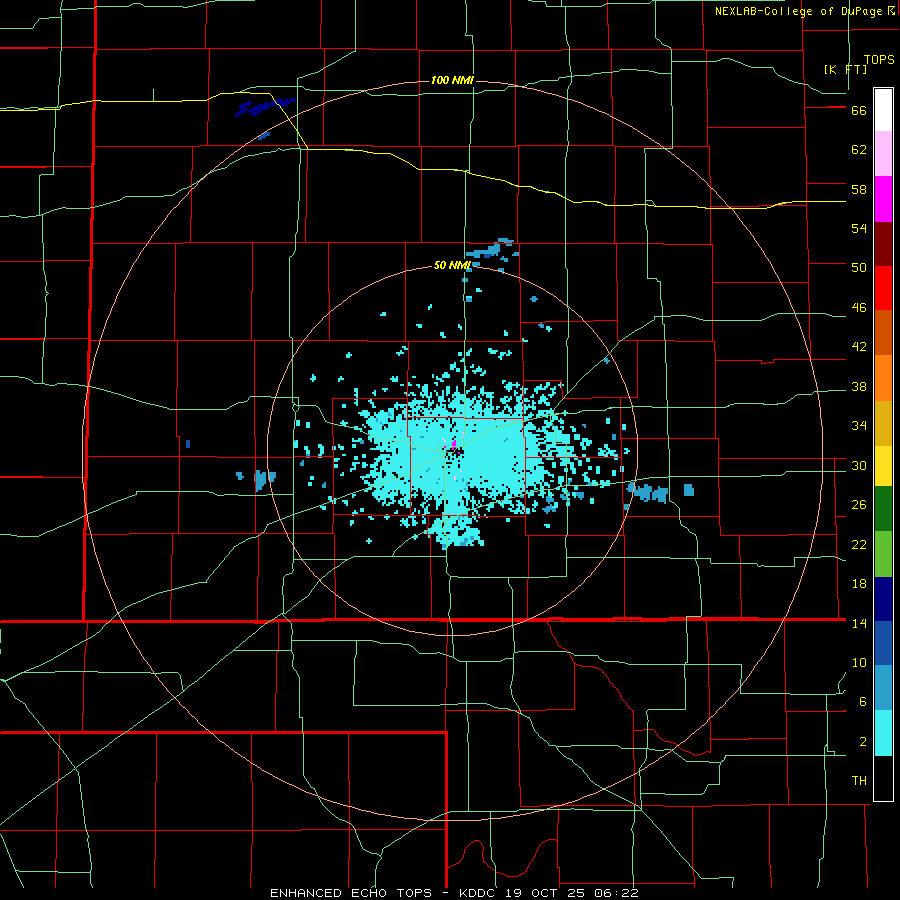
Task: Select the light green legend swatch
Action: (x=883, y=553)
